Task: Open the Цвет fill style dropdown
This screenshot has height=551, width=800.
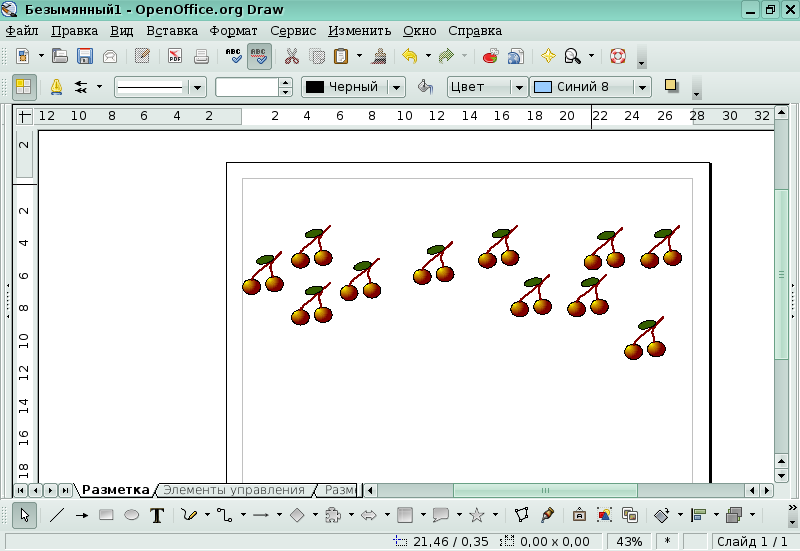Action: coord(519,87)
